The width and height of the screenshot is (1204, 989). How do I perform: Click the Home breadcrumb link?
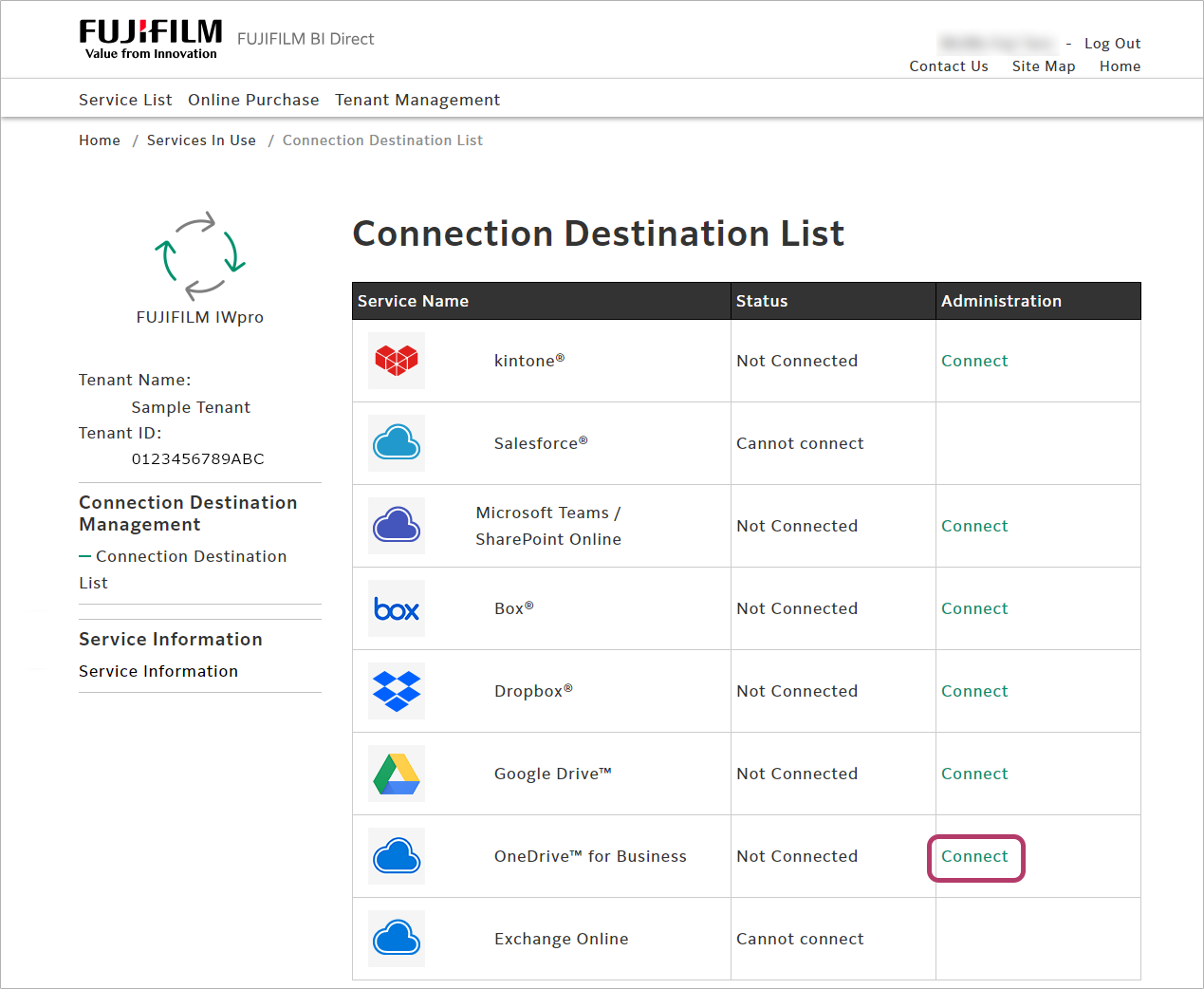(100, 140)
